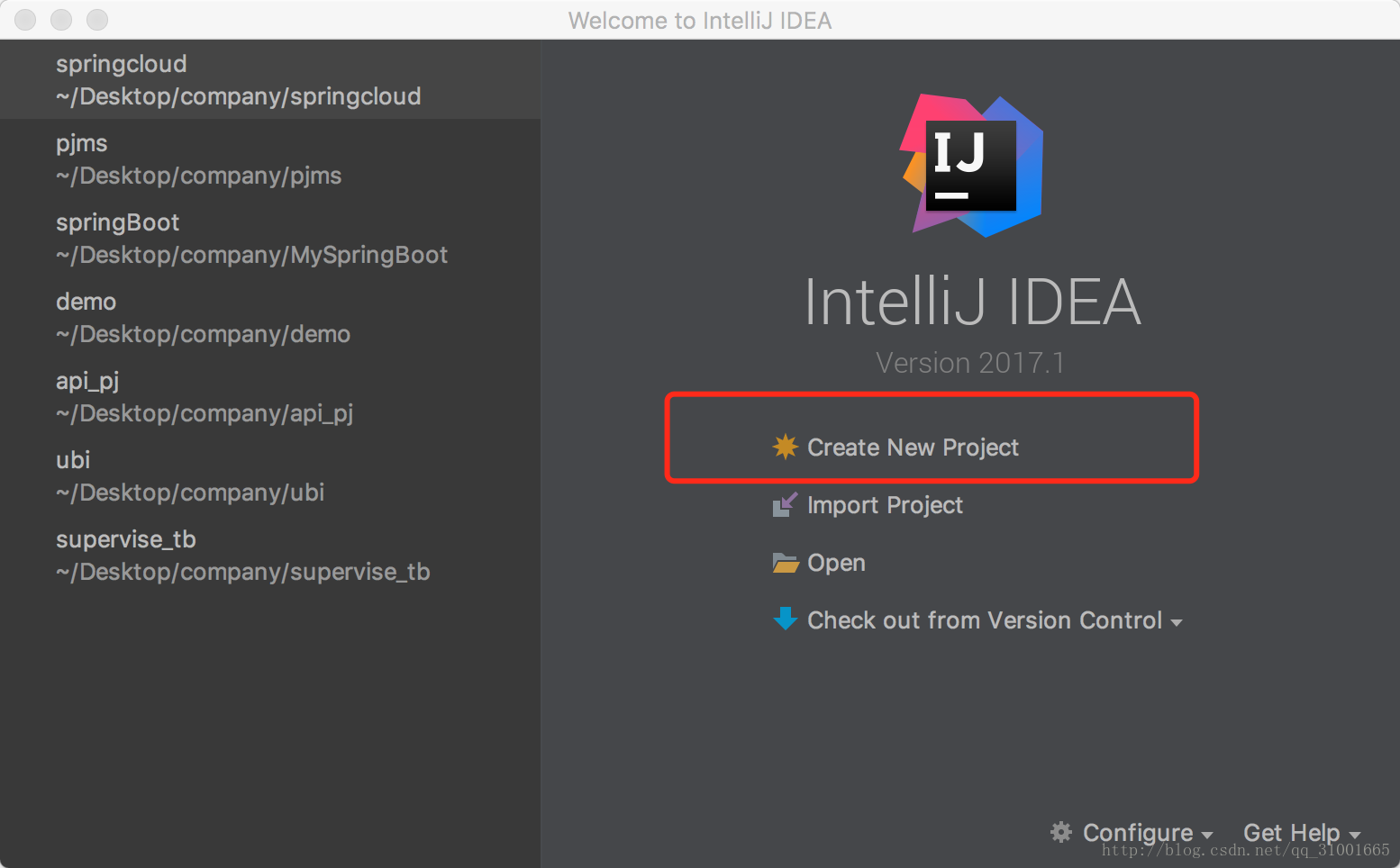Viewport: 1400px width, 868px height.
Task: Open recent project api_pj
Action: coord(87,382)
